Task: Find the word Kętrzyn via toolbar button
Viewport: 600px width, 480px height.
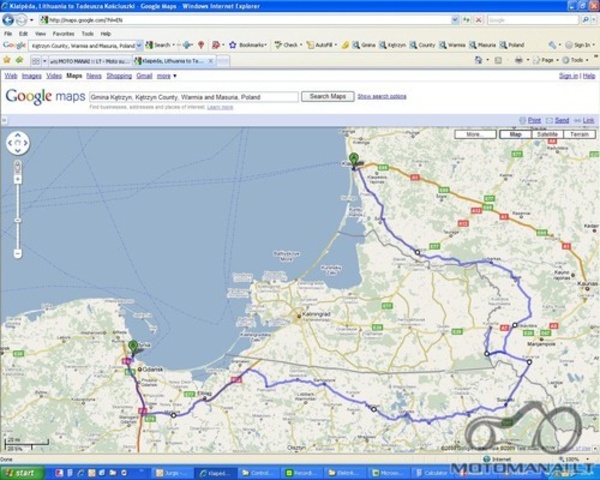Action: click(x=392, y=45)
